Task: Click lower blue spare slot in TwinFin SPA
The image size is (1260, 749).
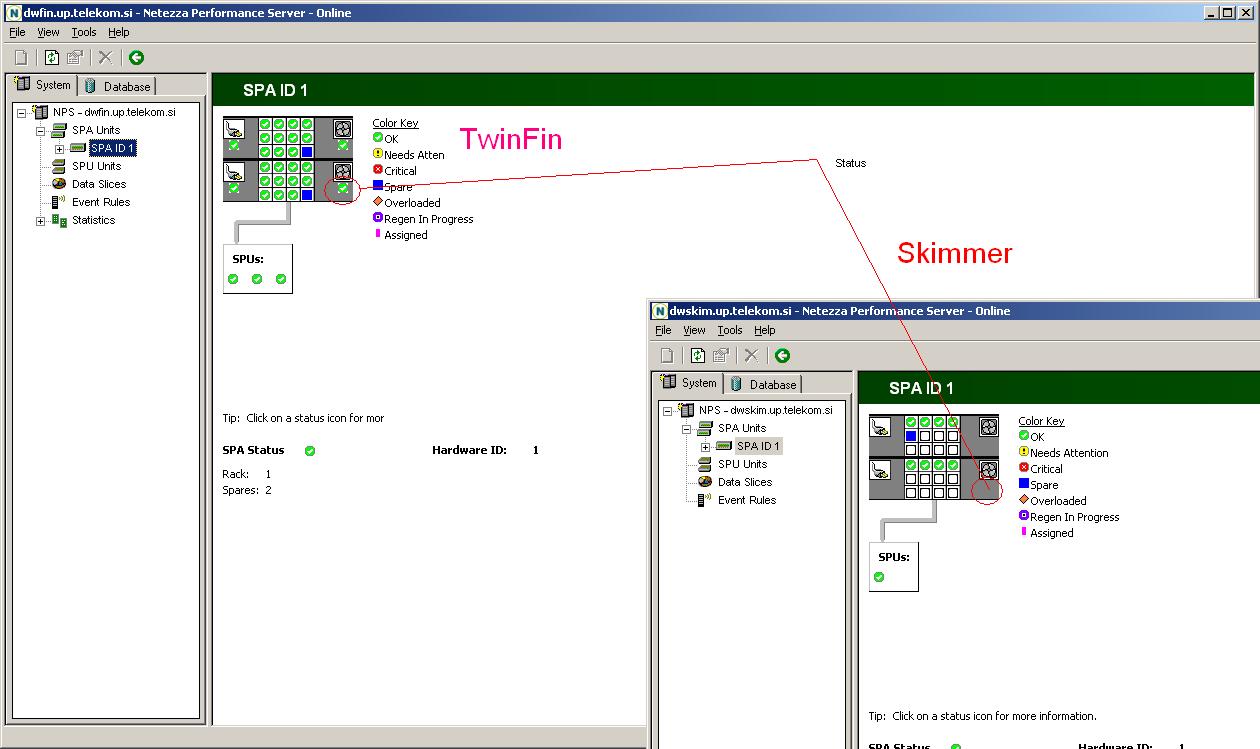Action: click(307, 195)
